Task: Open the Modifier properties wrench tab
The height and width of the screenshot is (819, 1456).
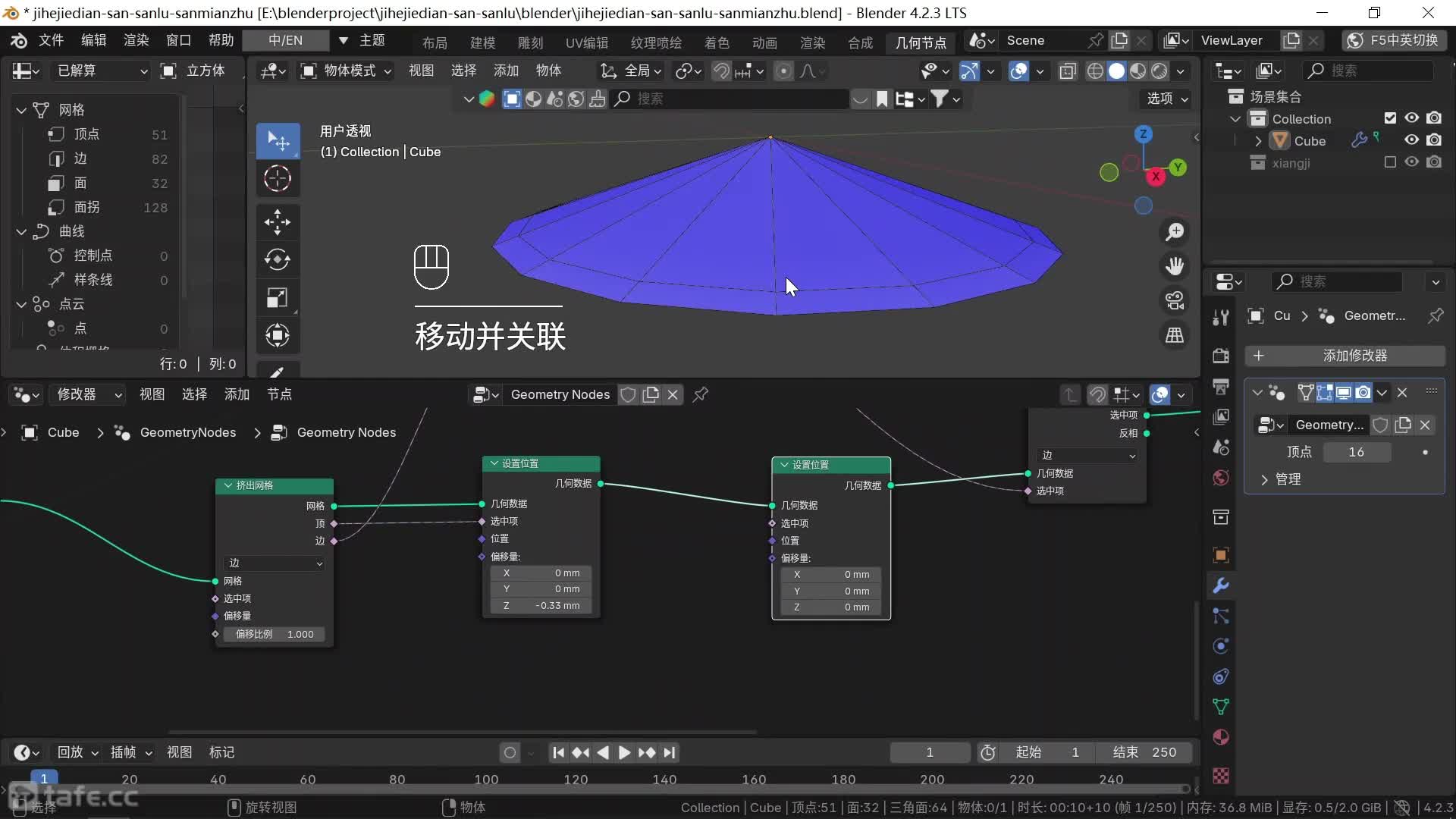Action: pyautogui.click(x=1221, y=585)
